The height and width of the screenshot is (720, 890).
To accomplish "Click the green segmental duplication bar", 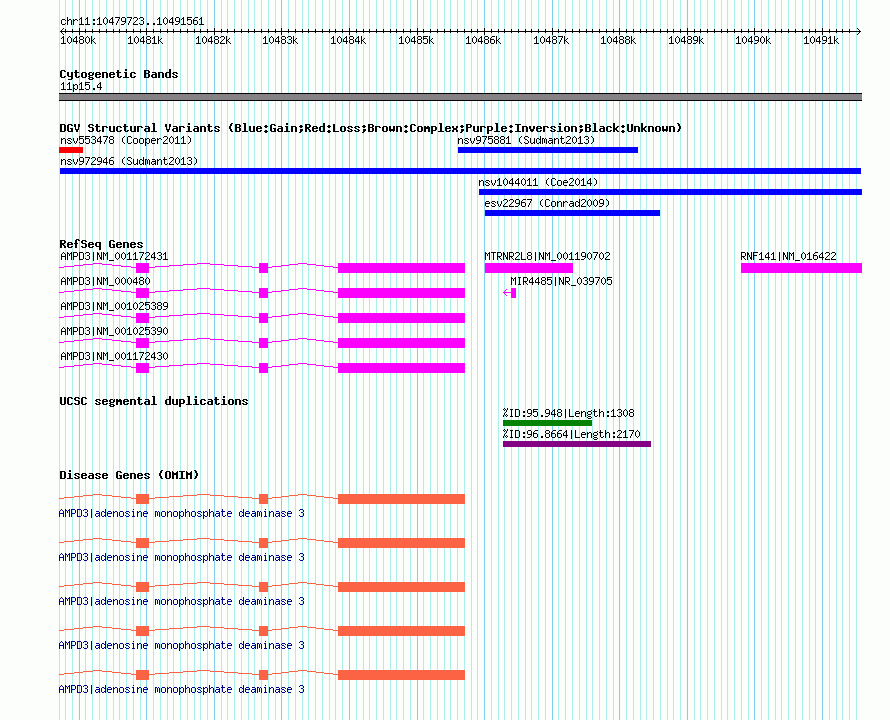I will click(x=547, y=423).
